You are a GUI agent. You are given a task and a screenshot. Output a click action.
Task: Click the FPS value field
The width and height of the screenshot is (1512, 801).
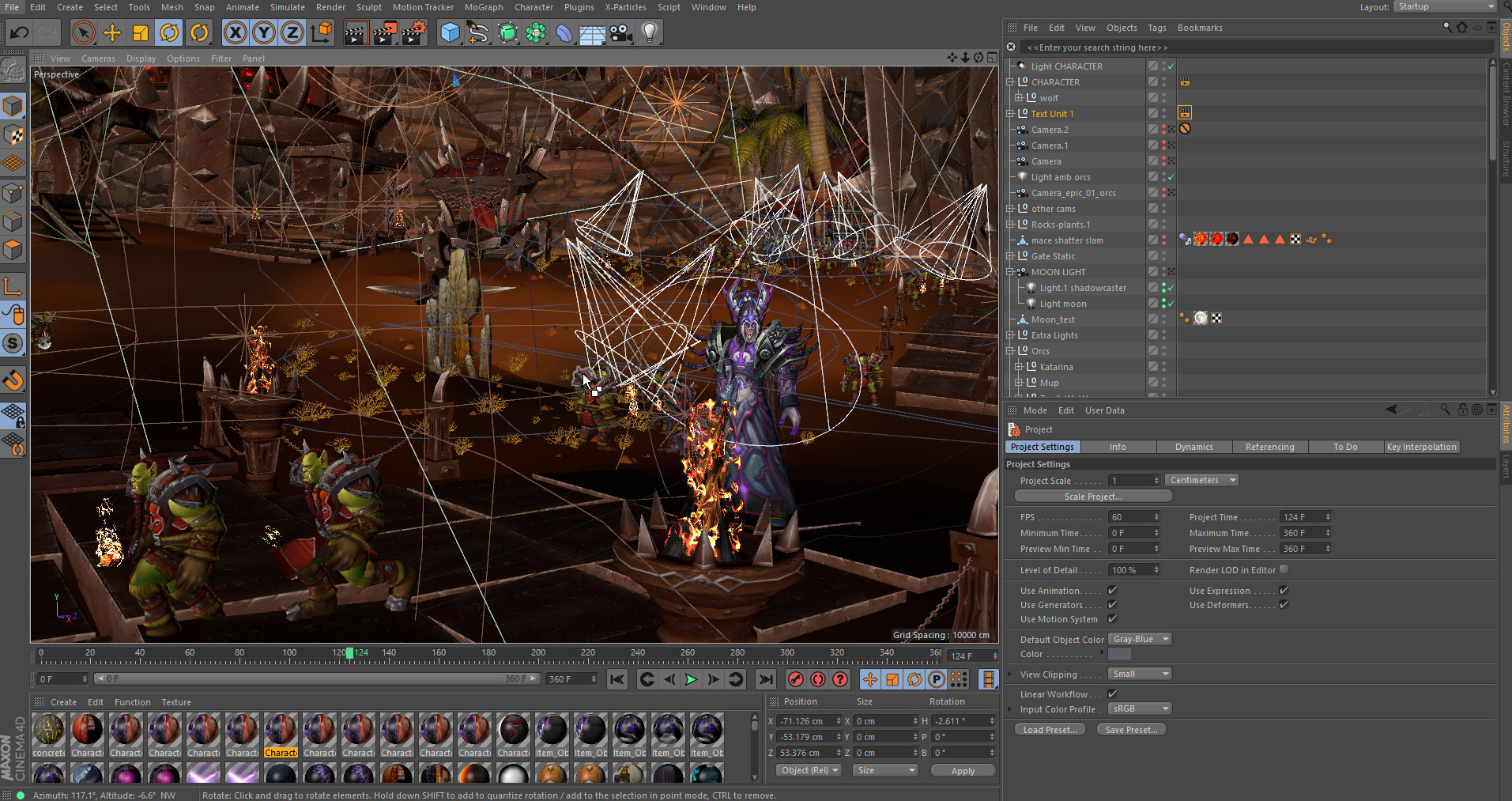point(1133,517)
